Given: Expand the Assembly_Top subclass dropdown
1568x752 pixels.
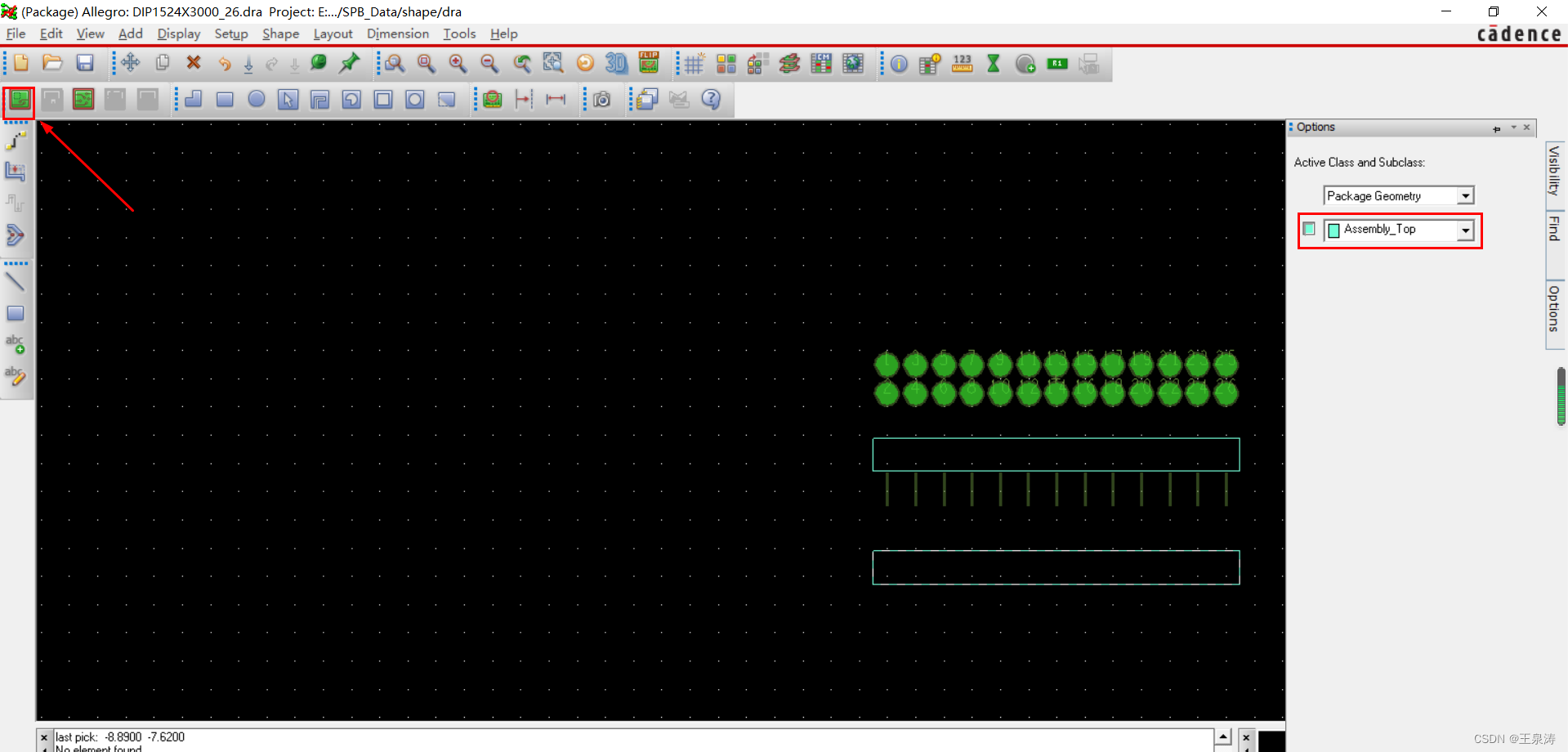Looking at the screenshot, I should [1465, 231].
